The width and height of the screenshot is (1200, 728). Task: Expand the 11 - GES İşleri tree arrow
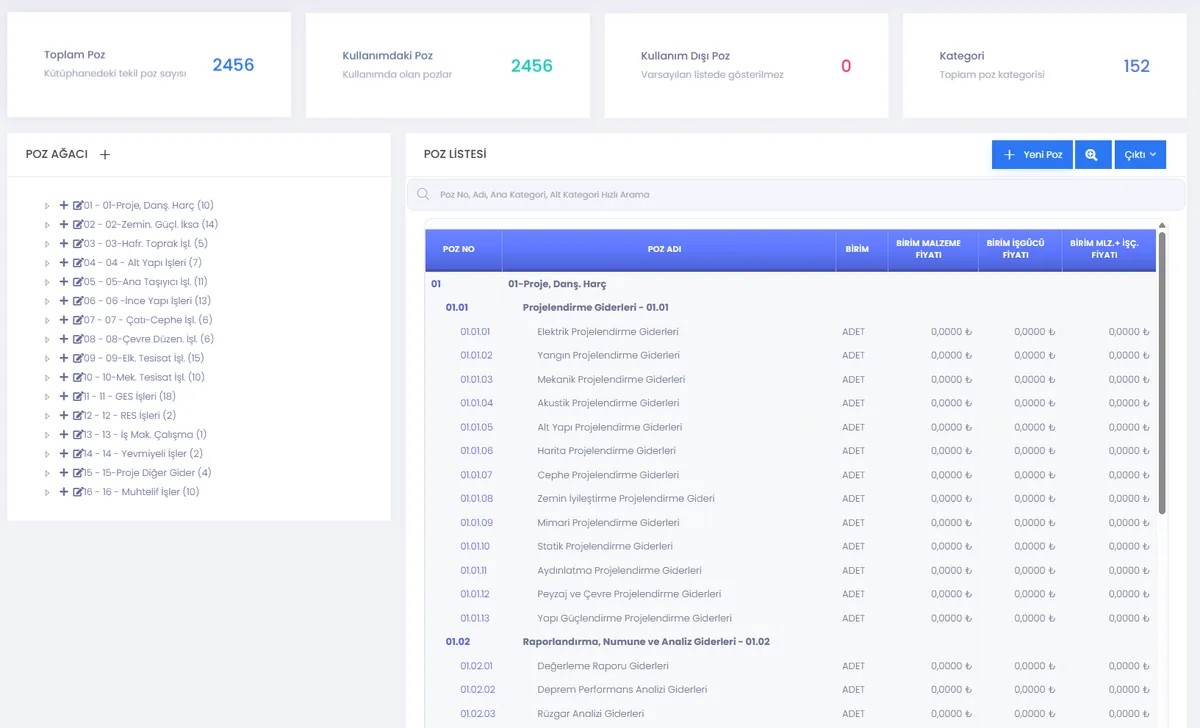tap(47, 397)
